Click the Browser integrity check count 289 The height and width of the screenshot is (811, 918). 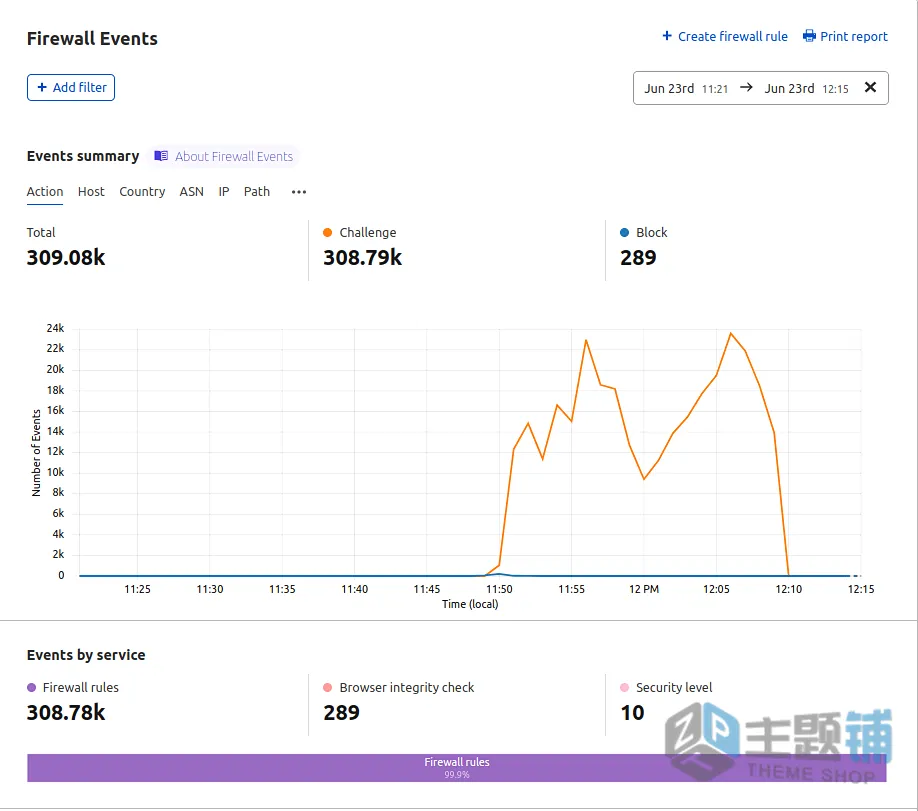click(x=341, y=713)
